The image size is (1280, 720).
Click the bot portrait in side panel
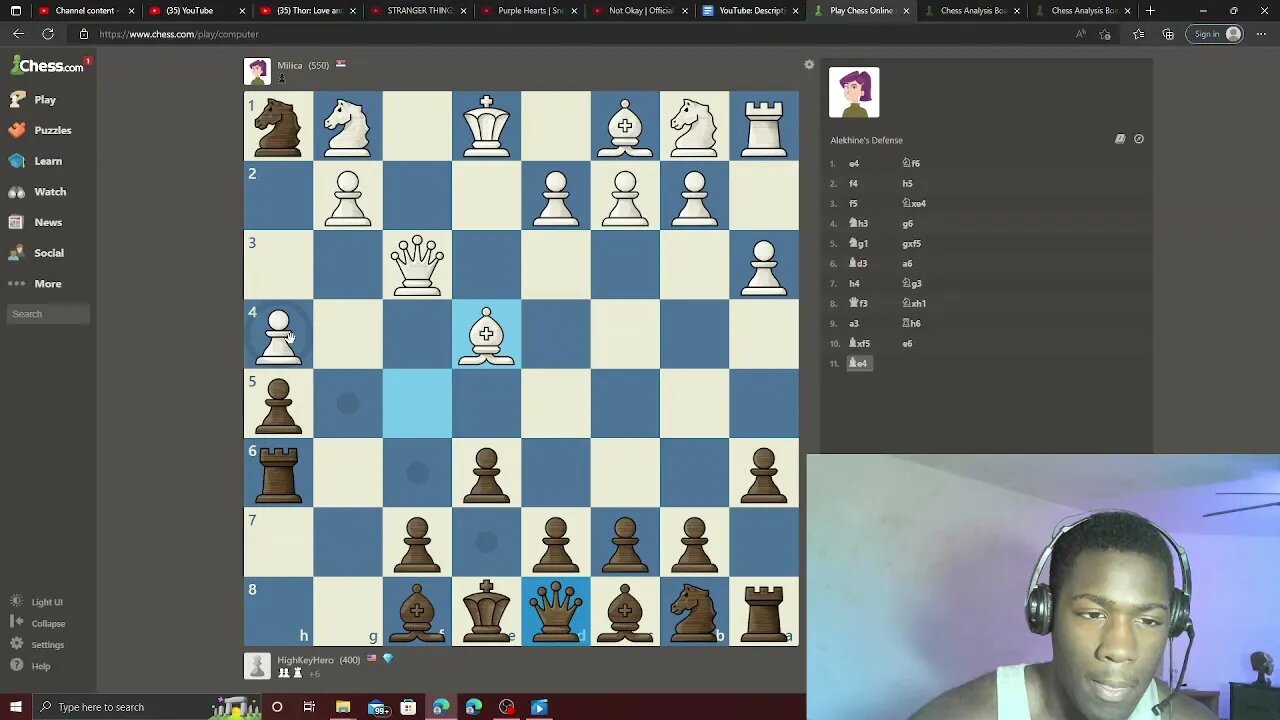point(854,92)
